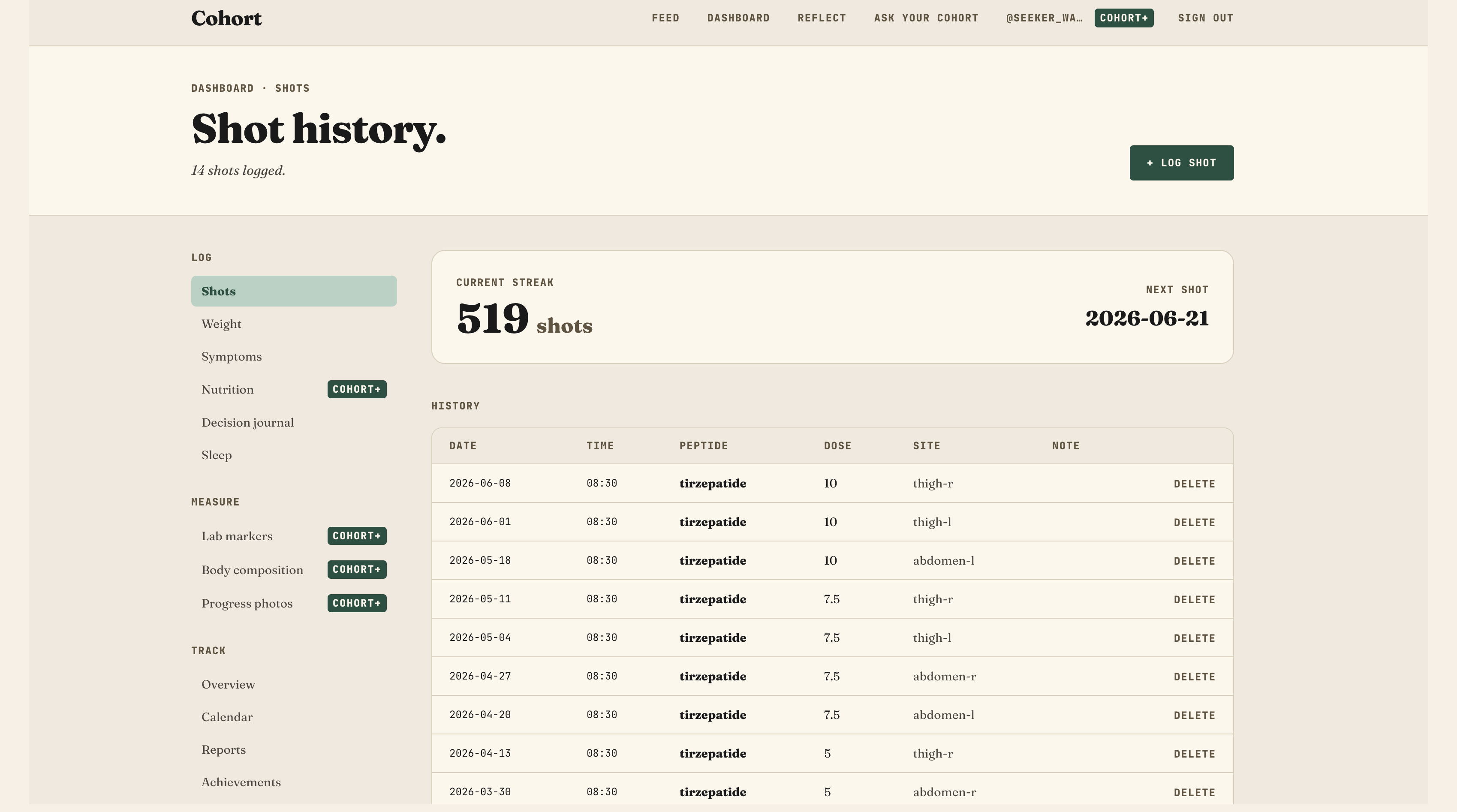Click the SITE column header
The width and height of the screenshot is (1457, 812).
coord(927,445)
